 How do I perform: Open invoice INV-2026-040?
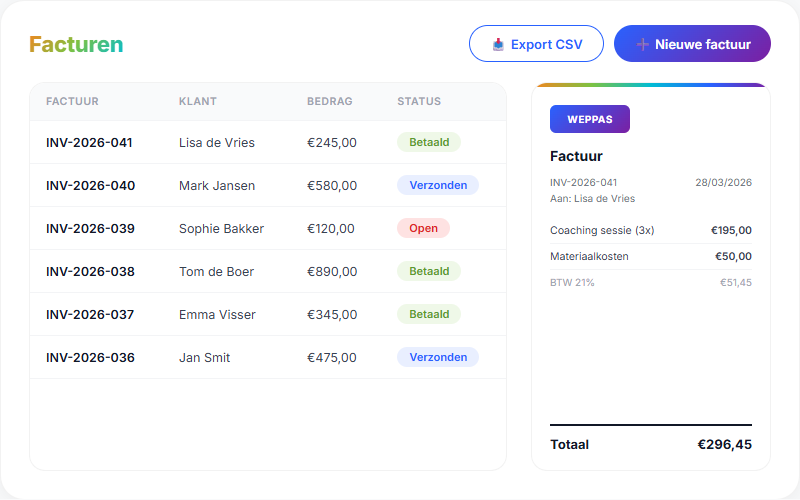click(x=90, y=186)
